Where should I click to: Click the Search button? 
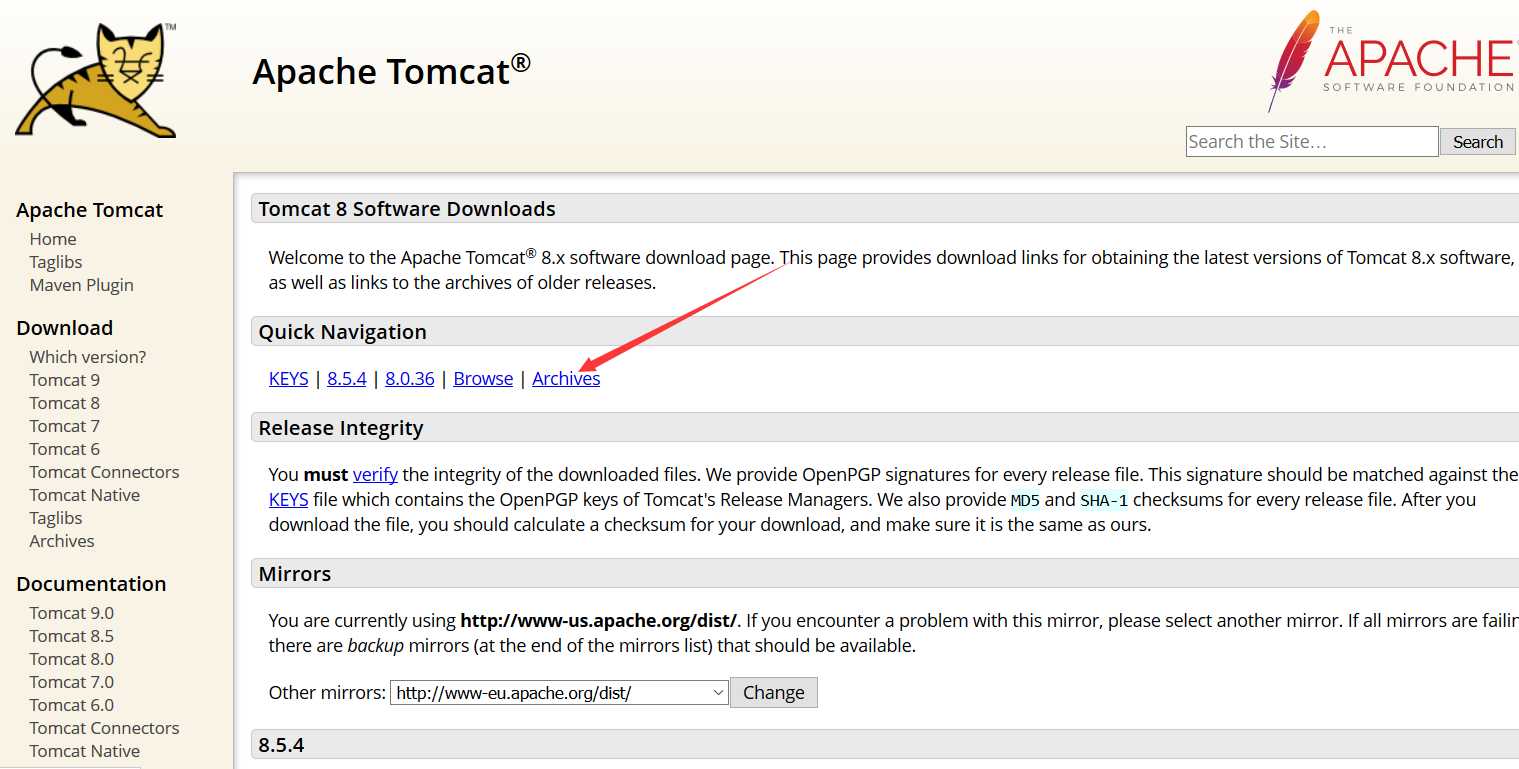(x=1478, y=142)
